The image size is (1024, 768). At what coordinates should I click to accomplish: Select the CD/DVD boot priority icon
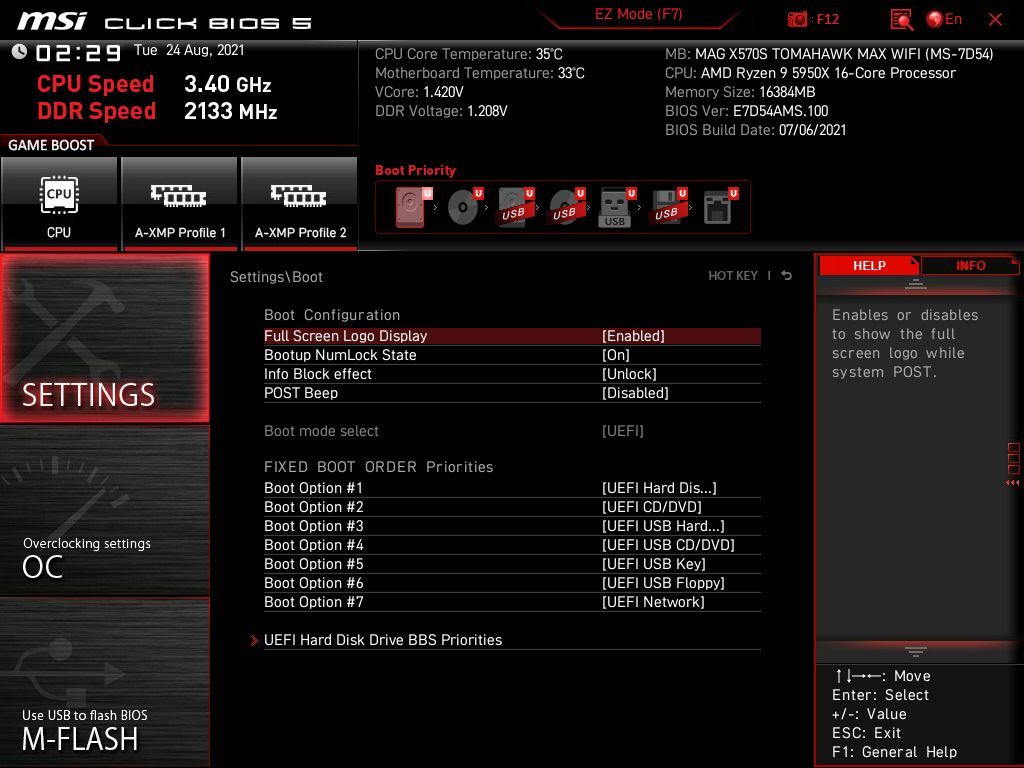[464, 207]
